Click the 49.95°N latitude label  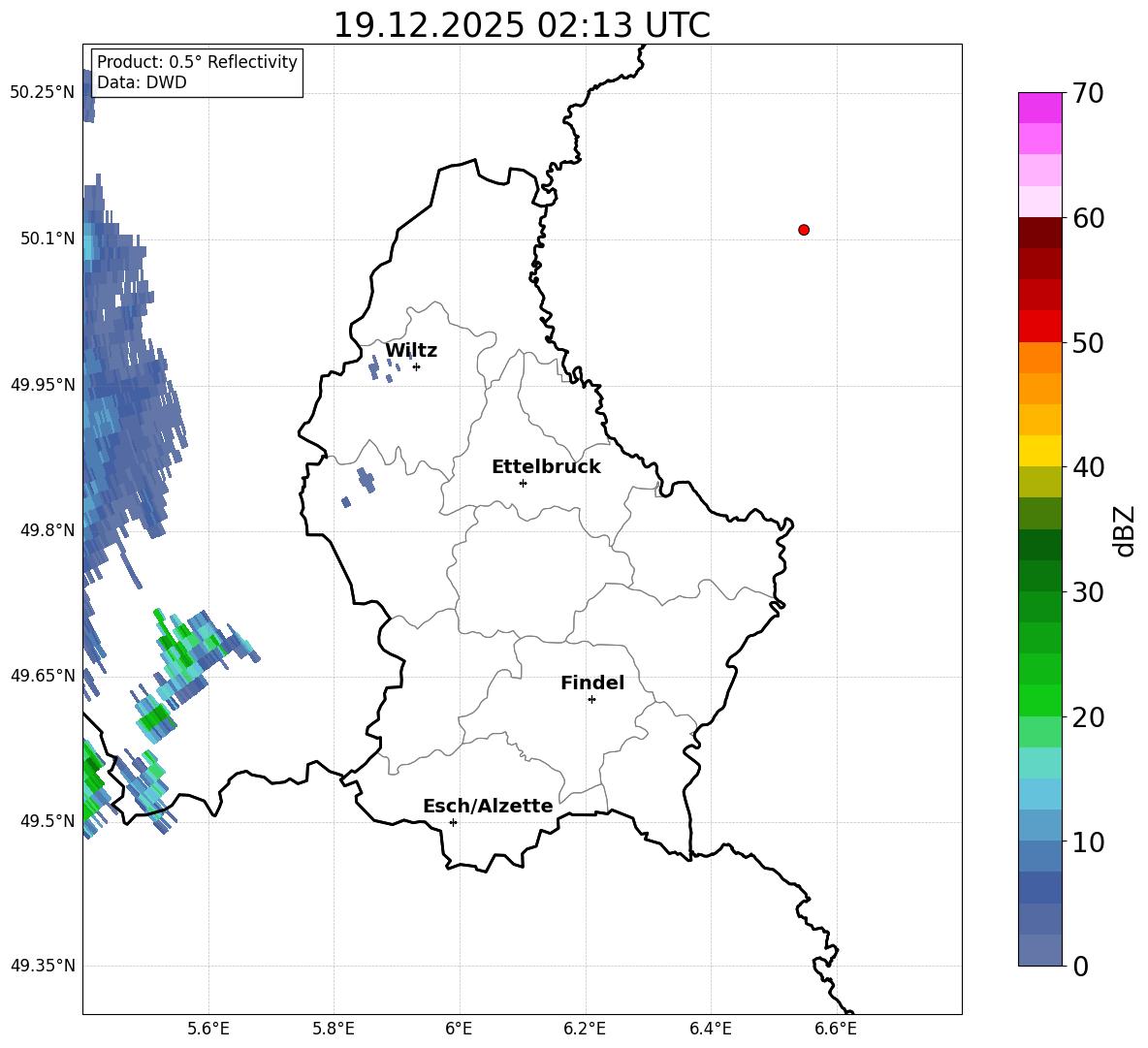(x=43, y=384)
